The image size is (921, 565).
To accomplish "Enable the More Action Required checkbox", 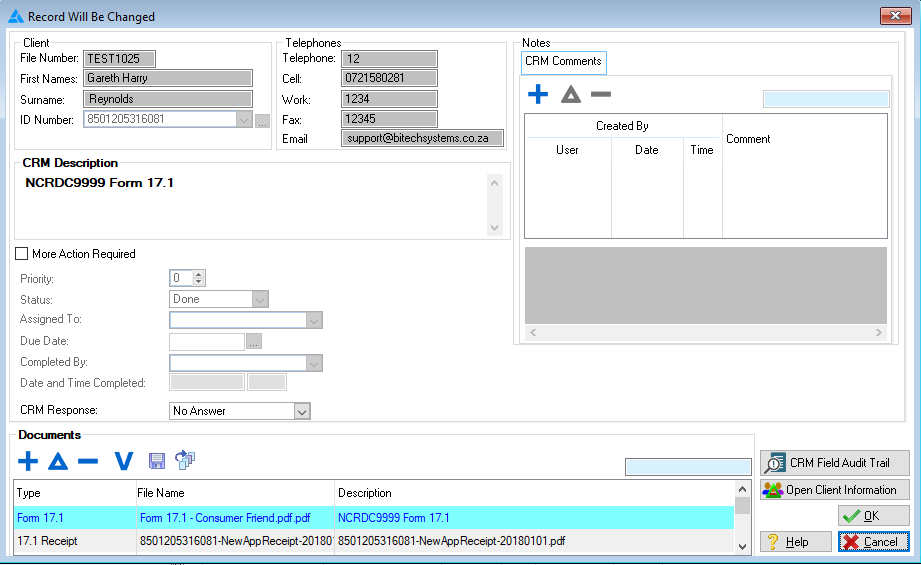I will (x=22, y=254).
